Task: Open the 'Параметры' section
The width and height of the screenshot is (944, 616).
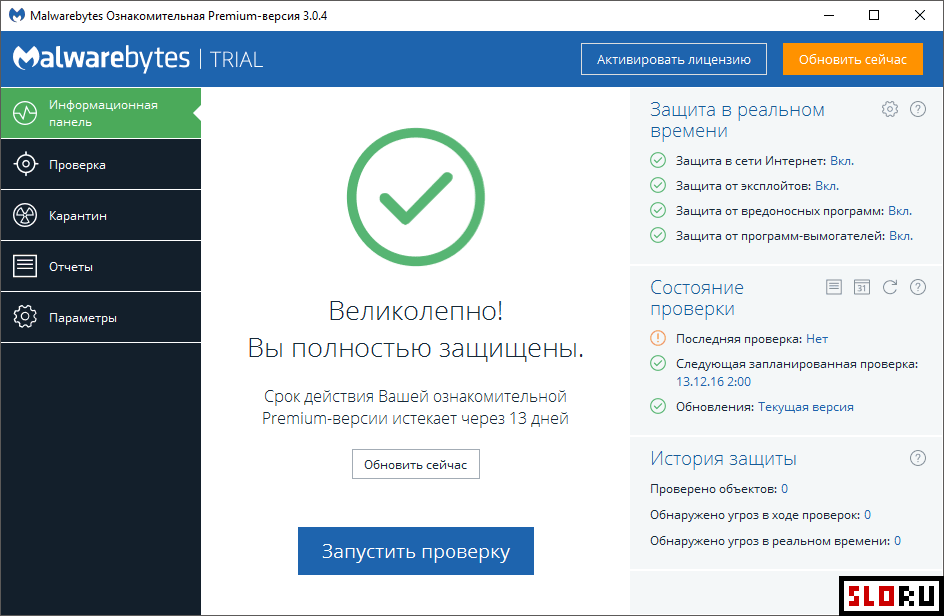Action: pyautogui.click(x=101, y=317)
